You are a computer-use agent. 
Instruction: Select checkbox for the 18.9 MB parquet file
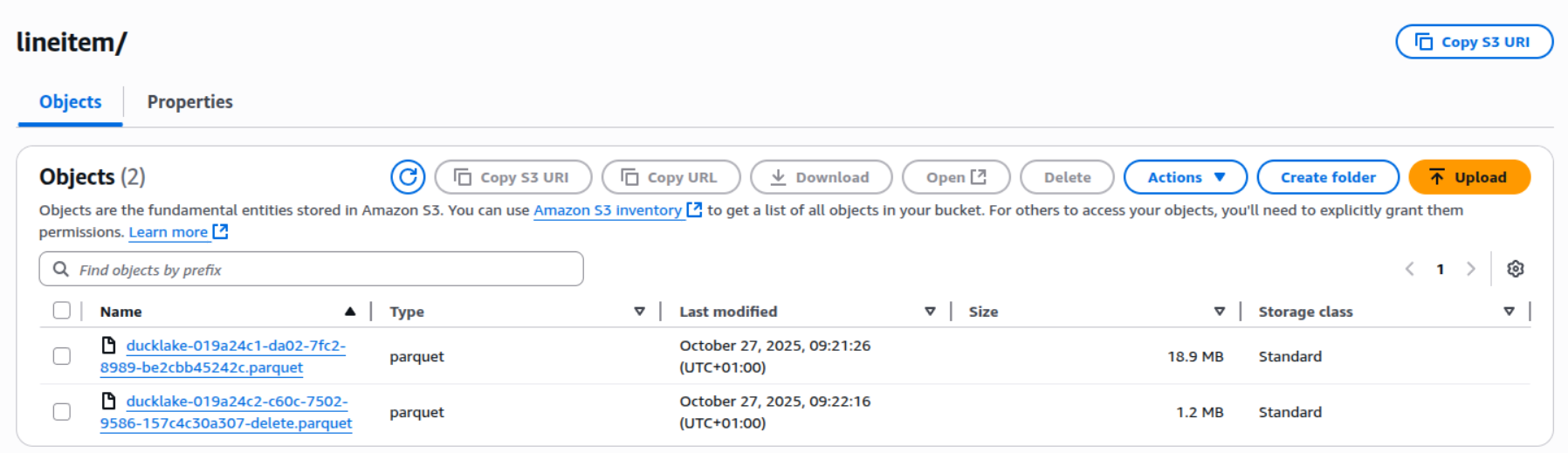pos(62,356)
